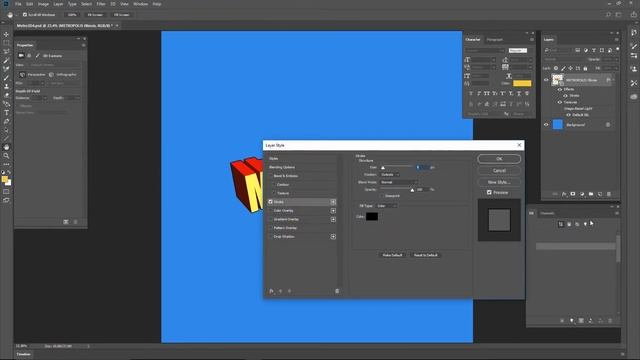The image size is (640, 360).
Task: Select the Move tool
Action: pos(6,34)
